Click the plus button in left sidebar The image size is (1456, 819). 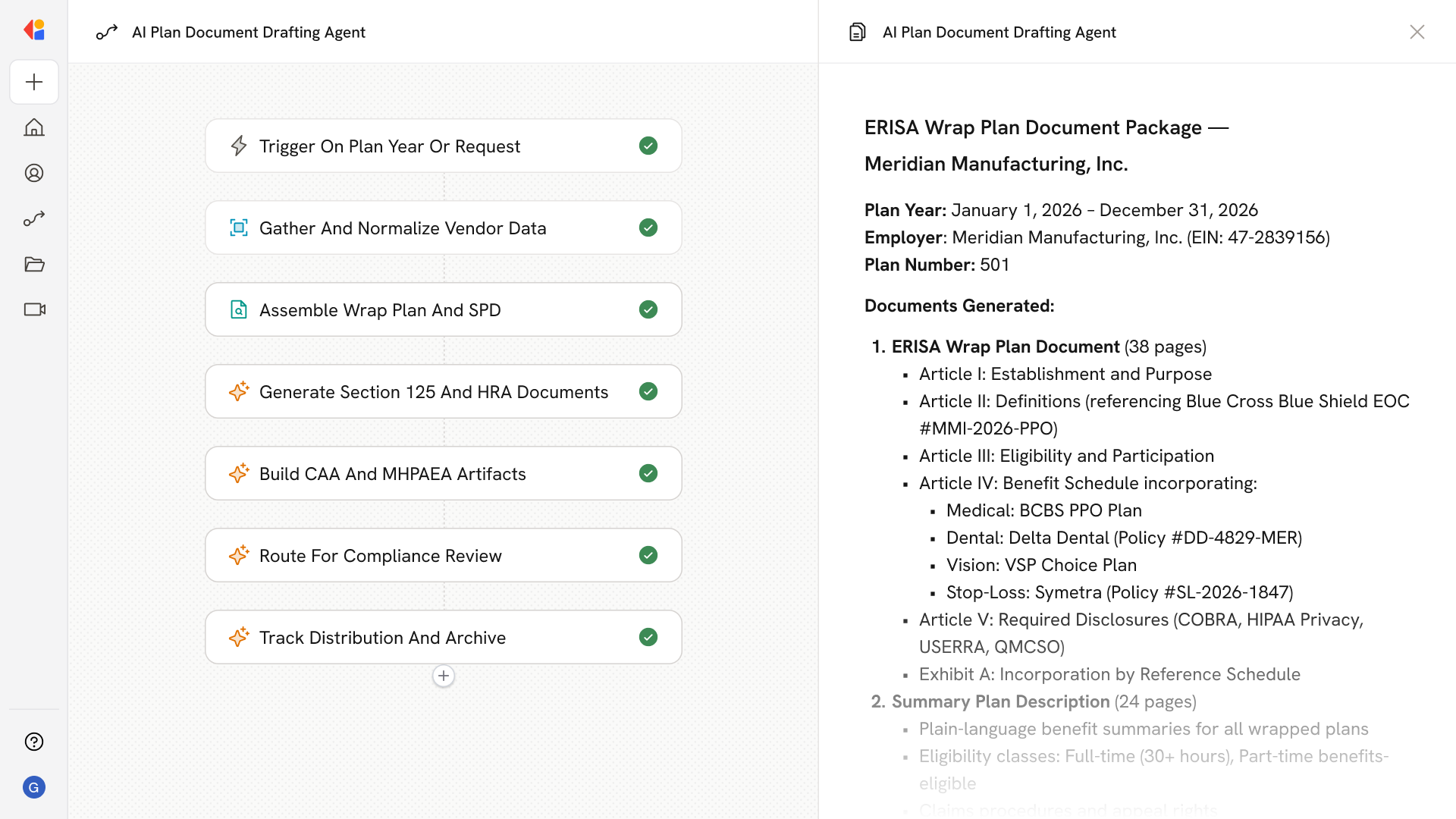[34, 82]
